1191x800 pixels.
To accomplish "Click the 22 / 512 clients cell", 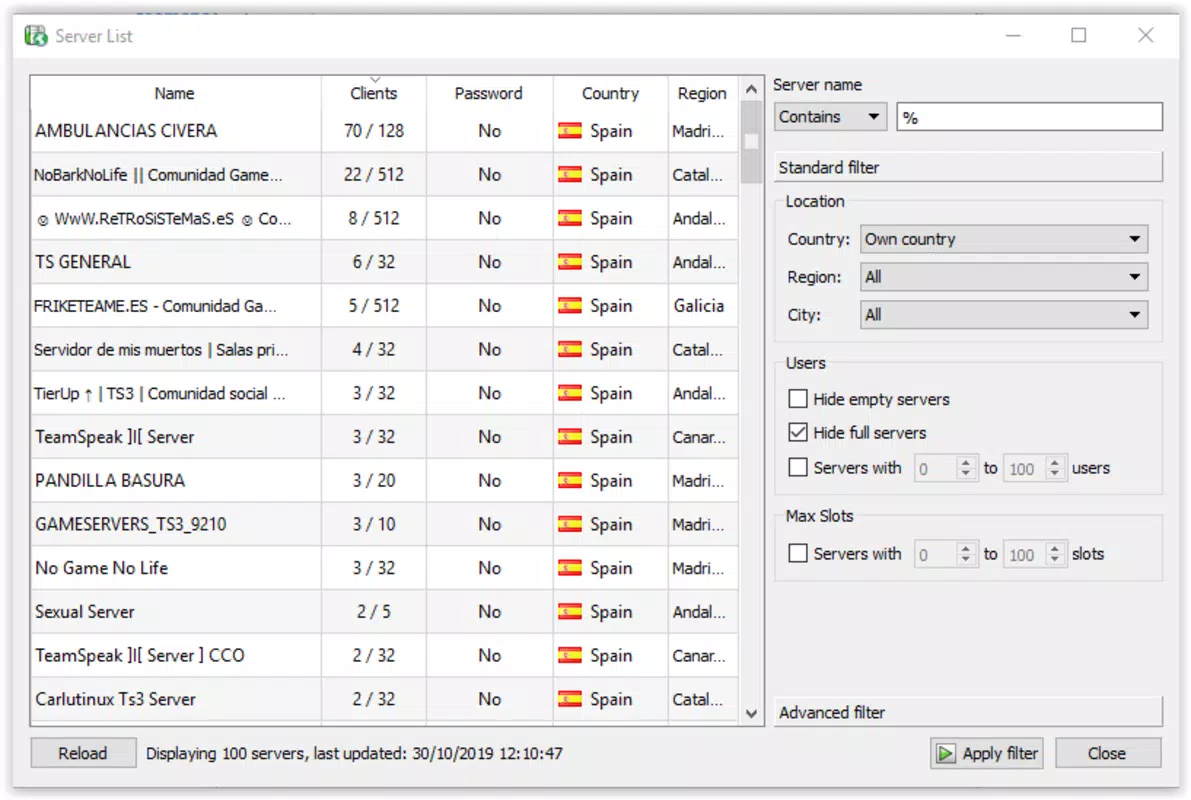I will point(374,175).
